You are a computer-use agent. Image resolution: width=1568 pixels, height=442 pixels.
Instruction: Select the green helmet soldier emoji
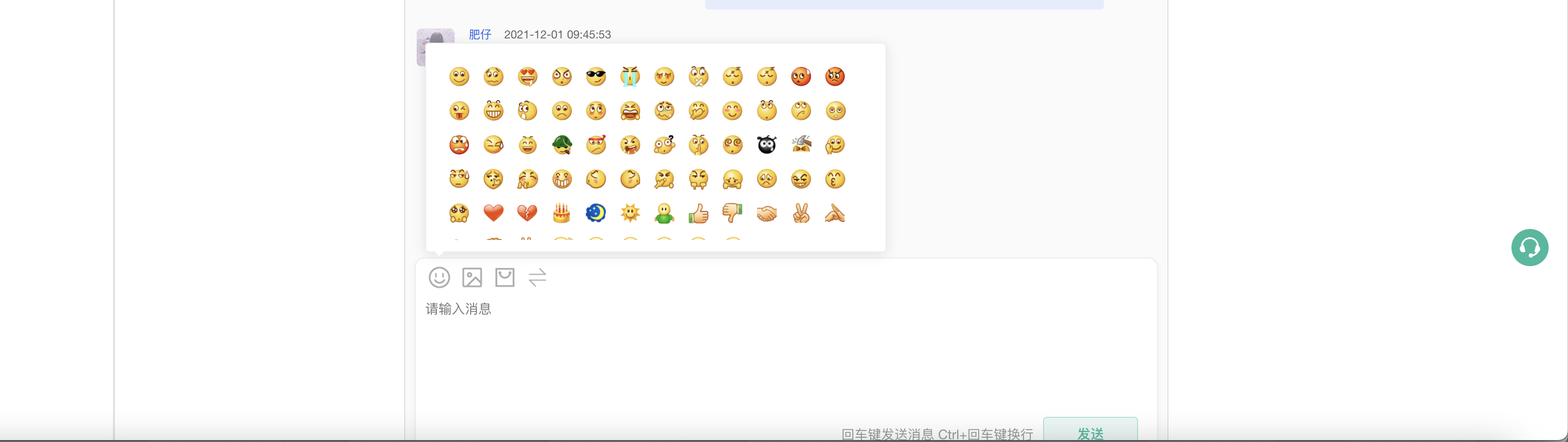click(562, 145)
